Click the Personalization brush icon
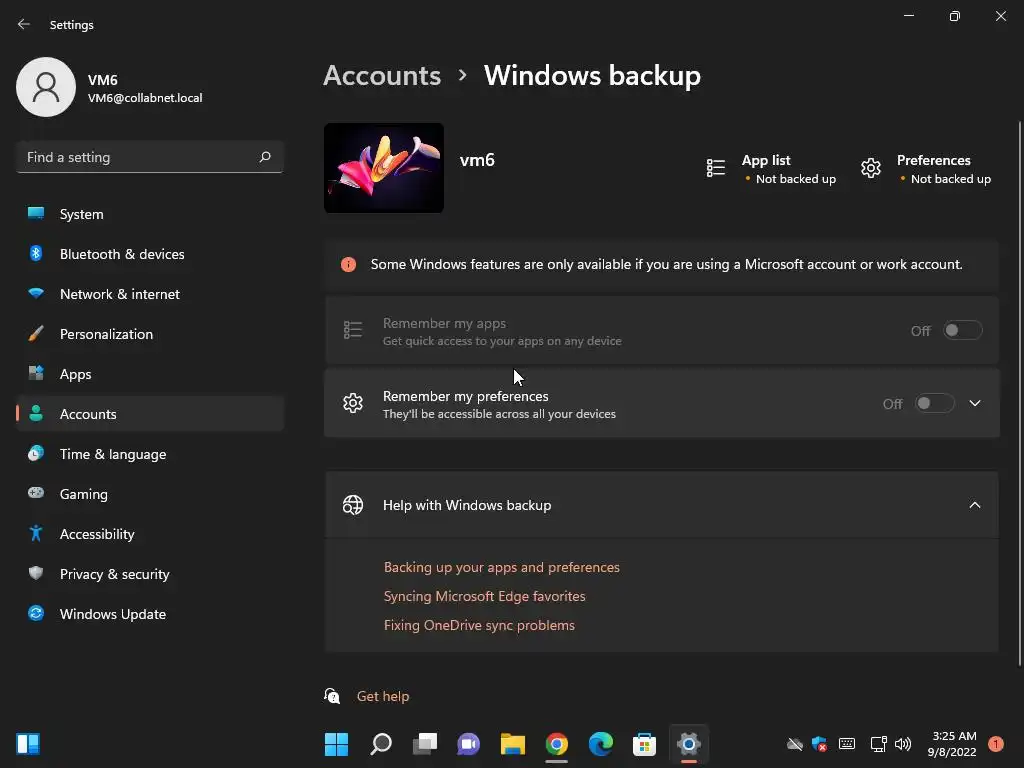This screenshot has width=1024, height=768. click(36, 334)
